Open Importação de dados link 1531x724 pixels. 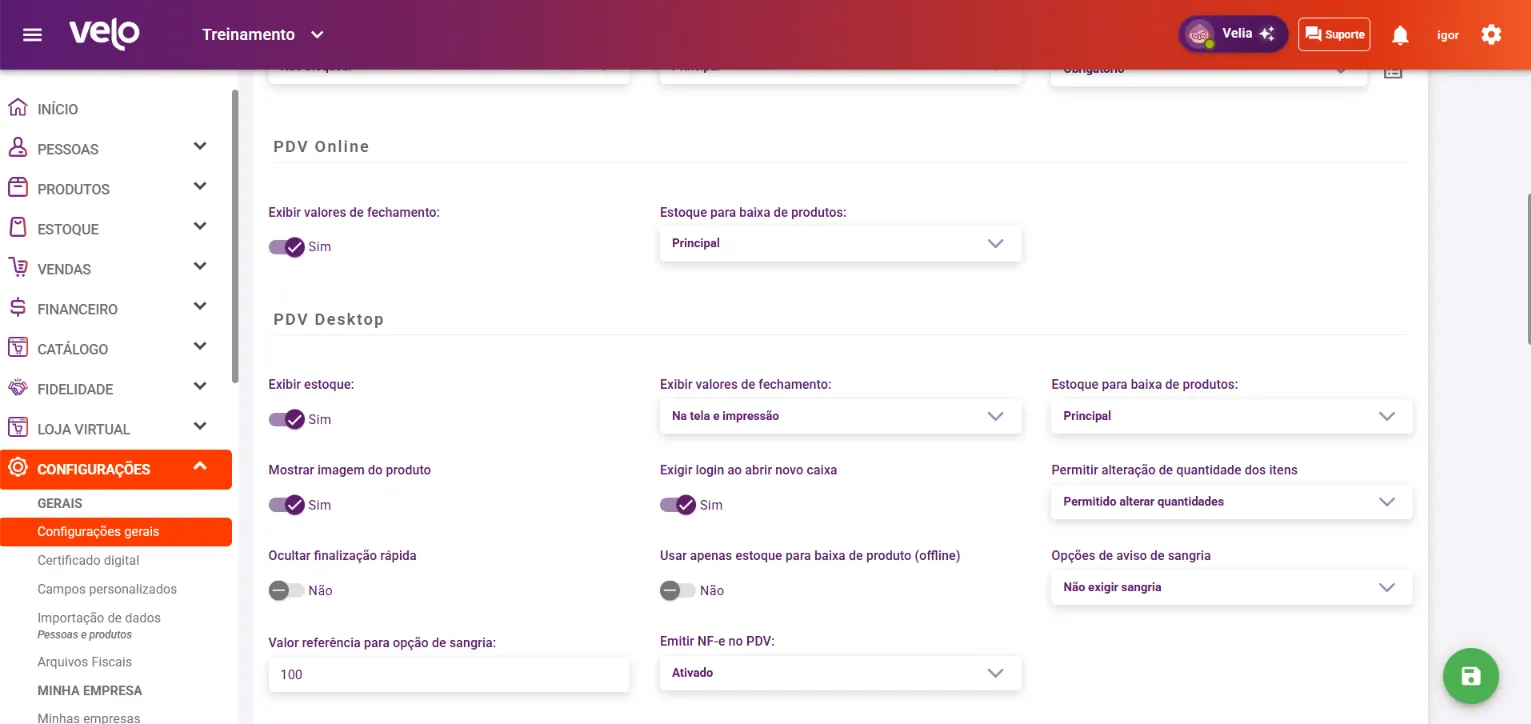tap(99, 618)
